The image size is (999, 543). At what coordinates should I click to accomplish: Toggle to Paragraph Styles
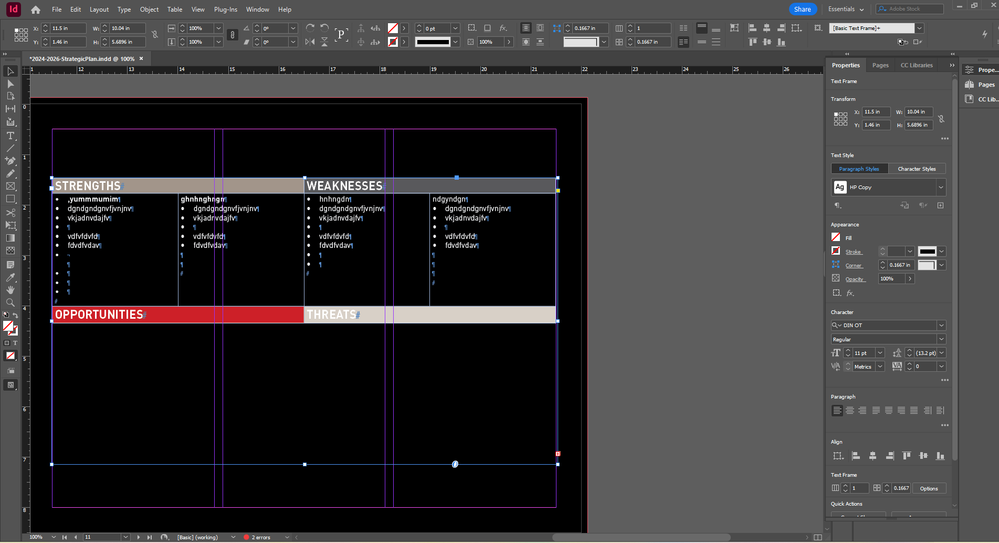point(859,169)
